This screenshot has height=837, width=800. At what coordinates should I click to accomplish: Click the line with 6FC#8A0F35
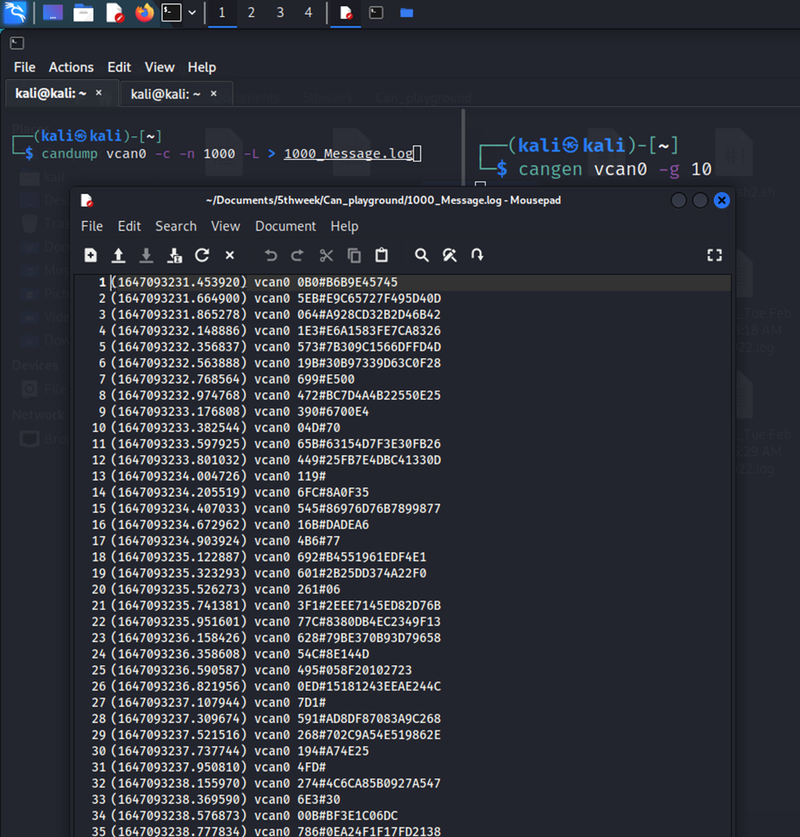click(403, 492)
